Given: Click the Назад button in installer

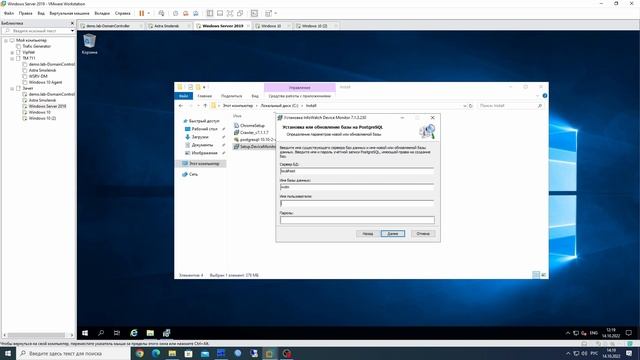Looking at the screenshot, I should tap(367, 233).
